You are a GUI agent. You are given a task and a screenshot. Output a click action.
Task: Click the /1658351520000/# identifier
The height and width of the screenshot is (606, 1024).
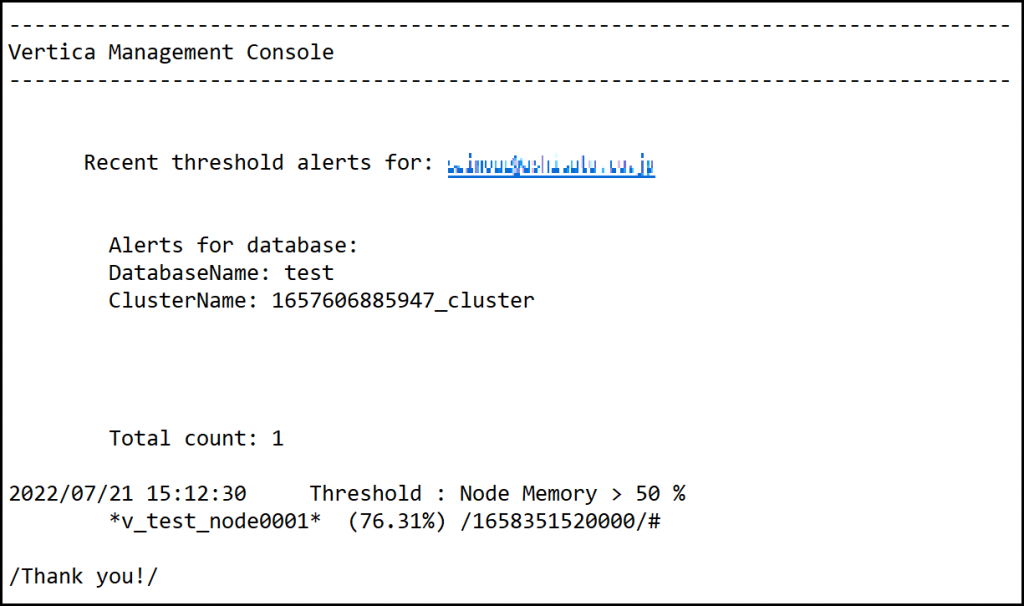(560, 521)
